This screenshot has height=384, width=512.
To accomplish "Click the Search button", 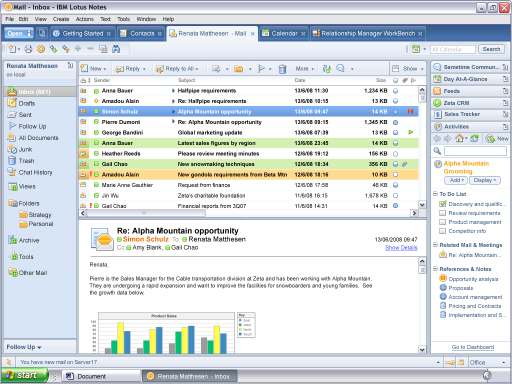I will [x=491, y=49].
